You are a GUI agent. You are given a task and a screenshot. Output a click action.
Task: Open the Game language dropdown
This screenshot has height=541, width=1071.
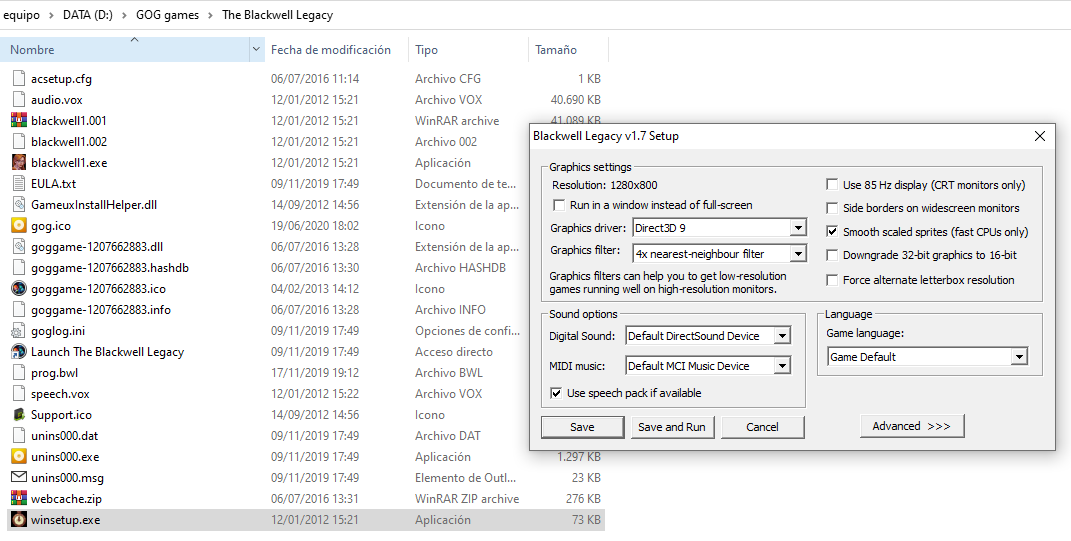point(1019,357)
